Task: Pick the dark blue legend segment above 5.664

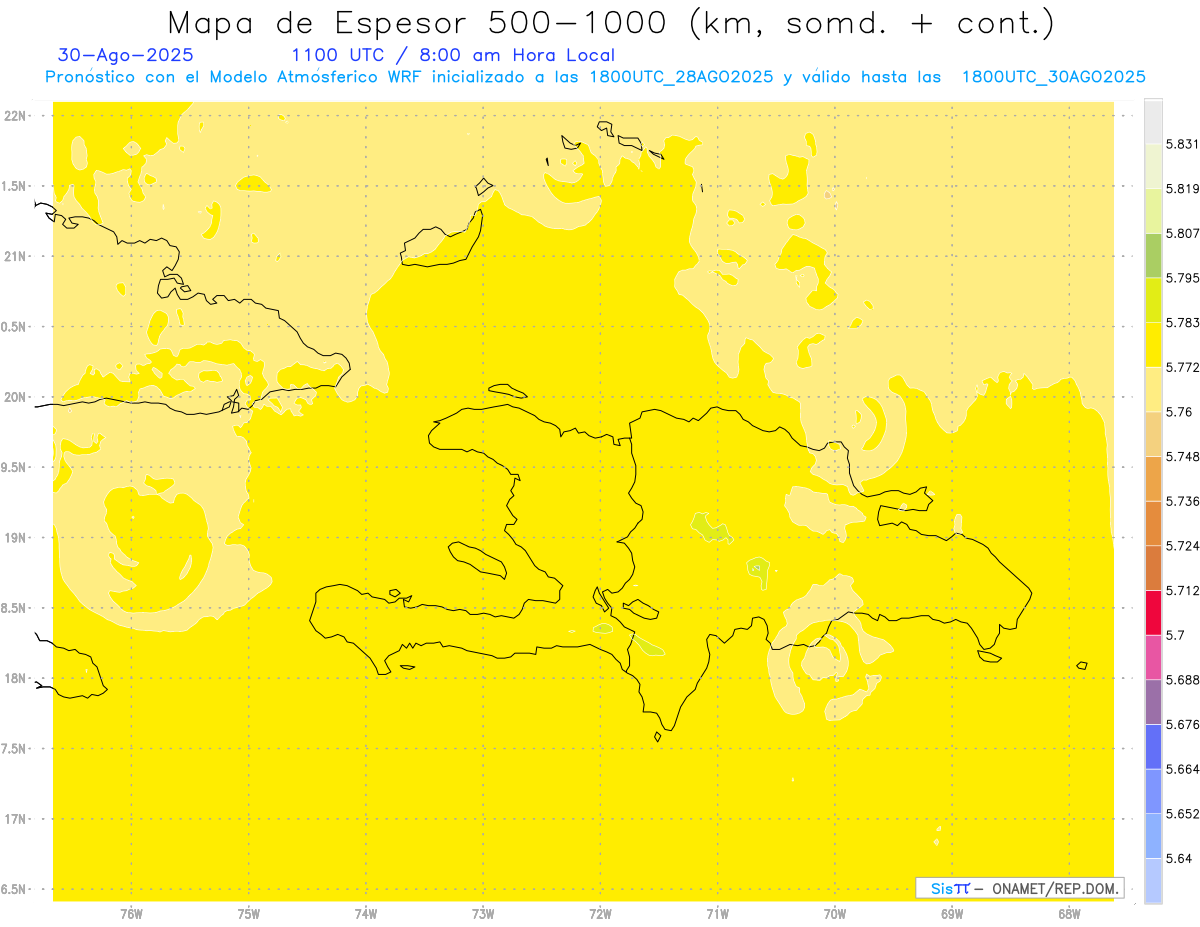Action: point(1153,747)
